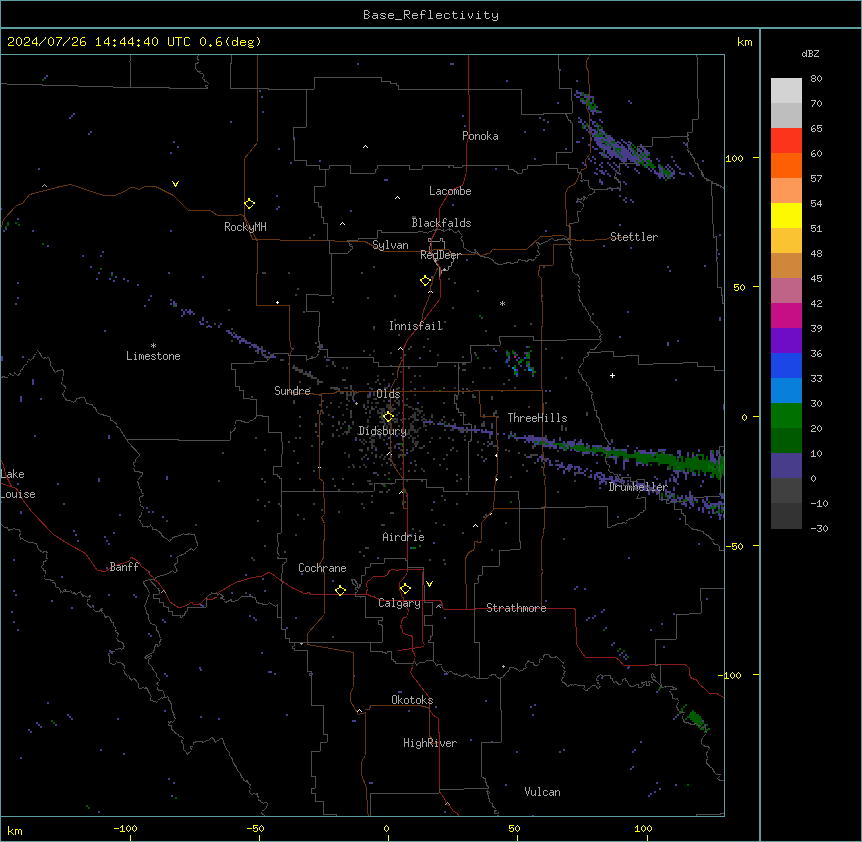The height and width of the screenshot is (842, 862).
Task: Click the bright yellow swatch in dBZ legend
Action: tap(786, 215)
